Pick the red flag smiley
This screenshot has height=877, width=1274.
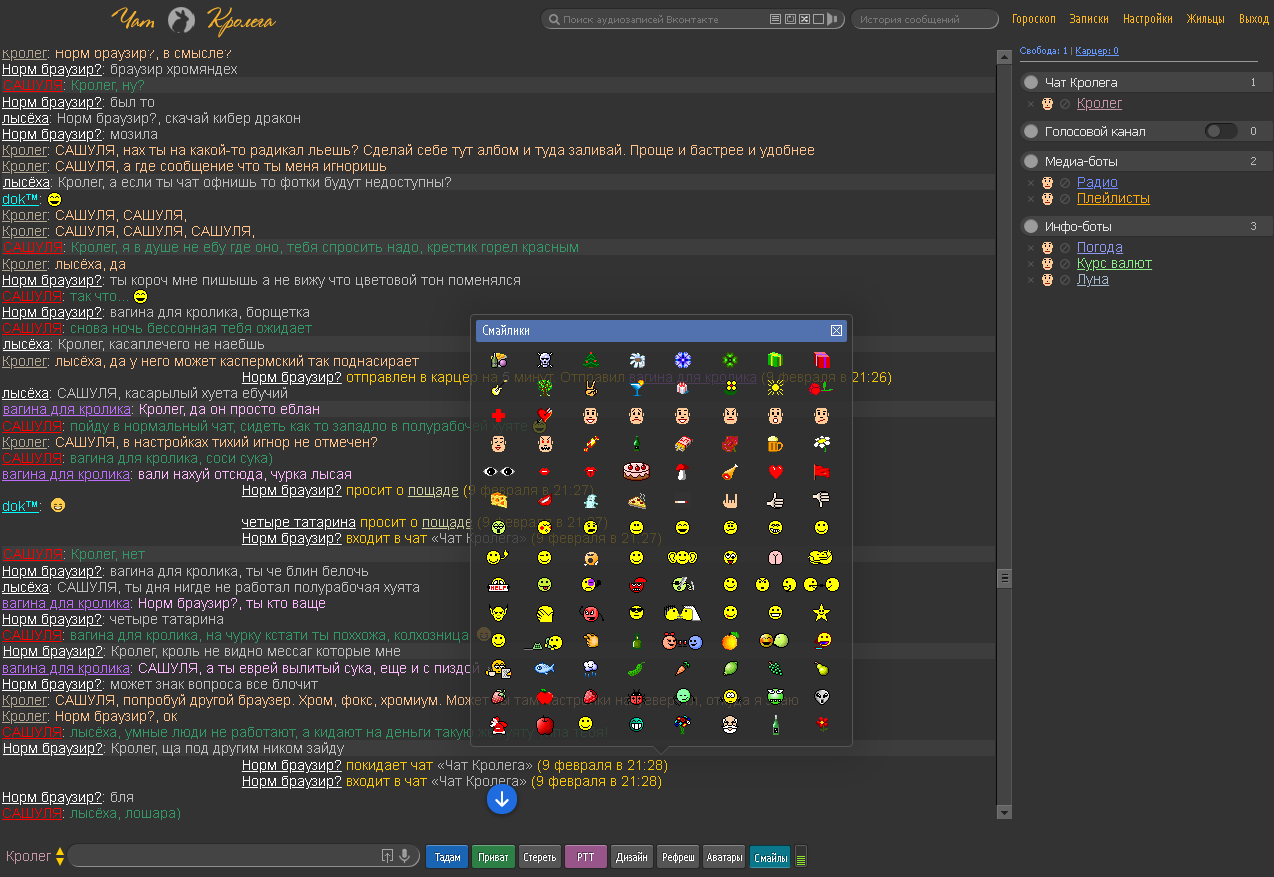pos(821,471)
